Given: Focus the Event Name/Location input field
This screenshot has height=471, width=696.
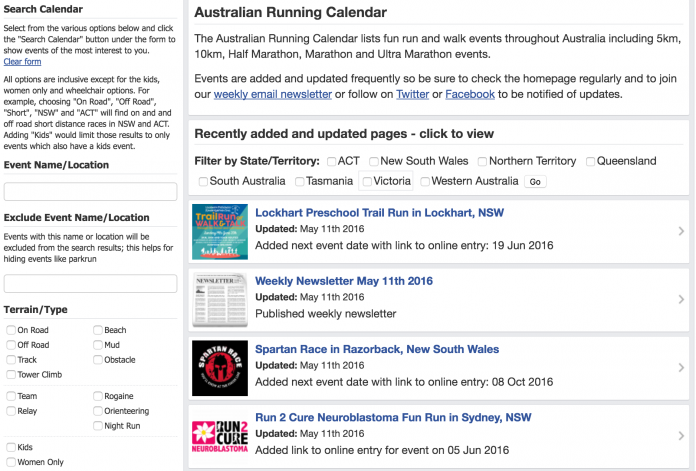Looking at the screenshot, I should tap(91, 192).
